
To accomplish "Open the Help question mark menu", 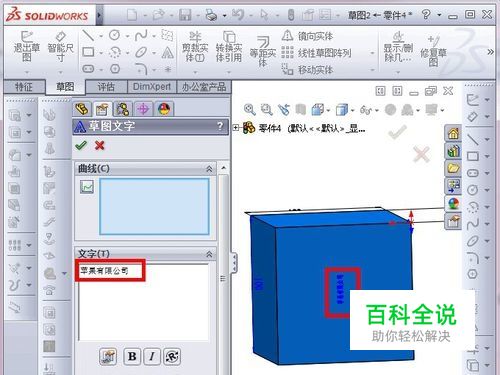I will [x=426, y=15].
